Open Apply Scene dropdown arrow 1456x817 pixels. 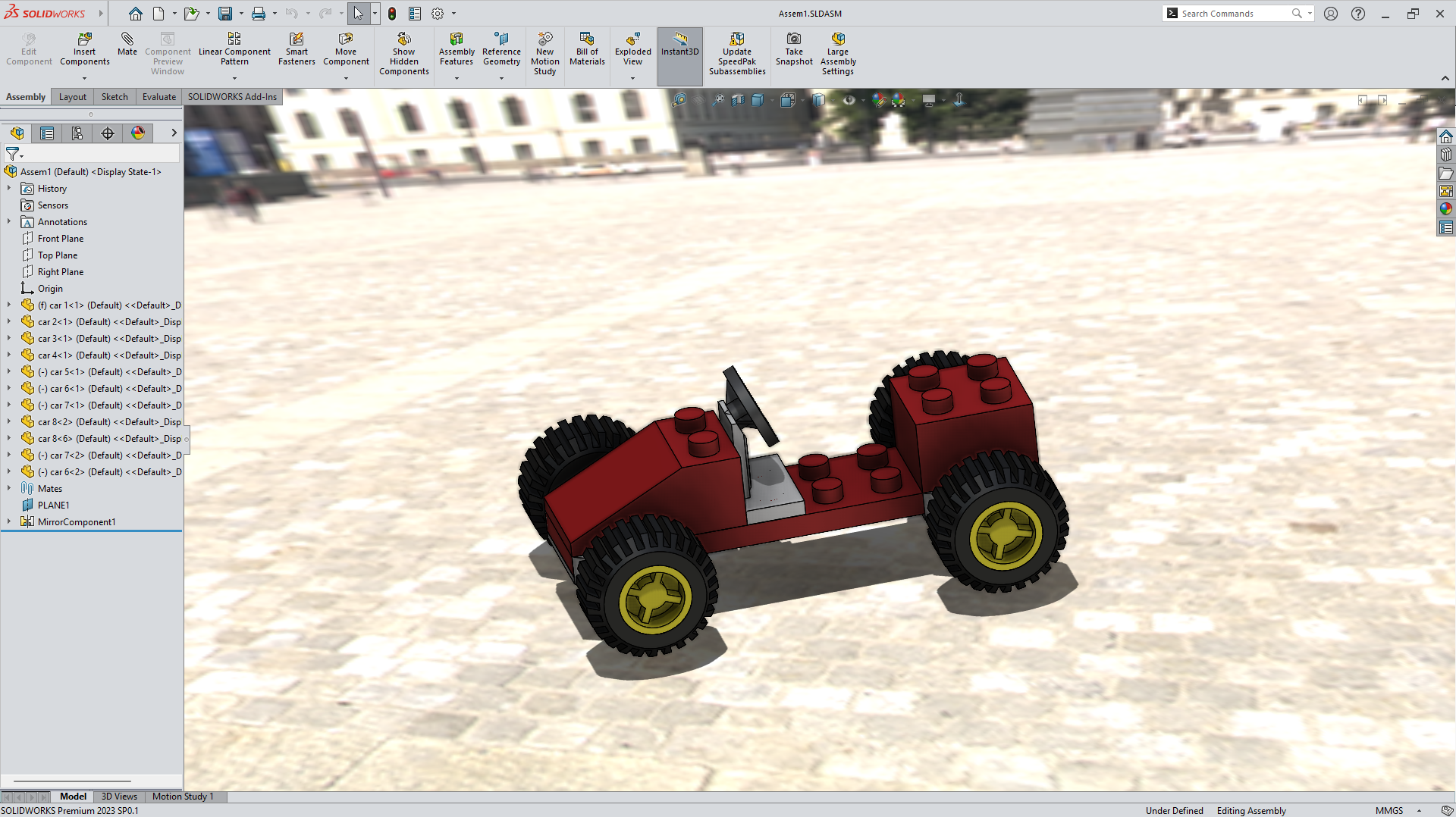pos(913,100)
